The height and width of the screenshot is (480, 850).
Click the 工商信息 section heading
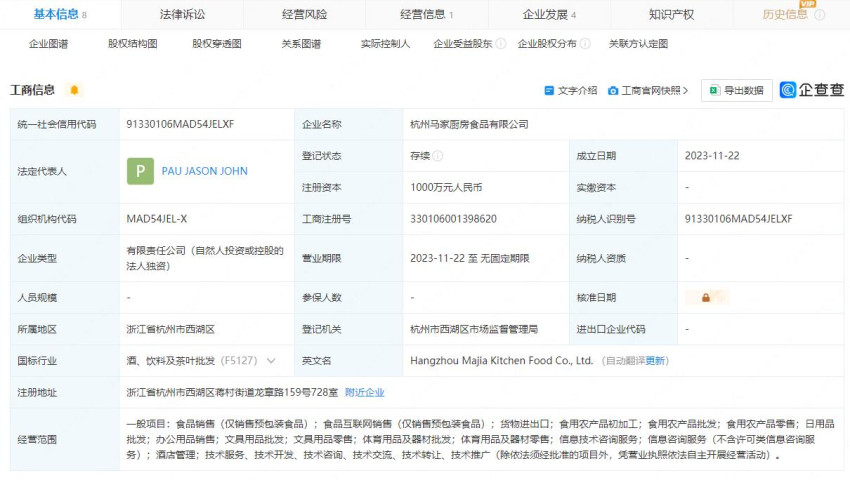point(33,90)
